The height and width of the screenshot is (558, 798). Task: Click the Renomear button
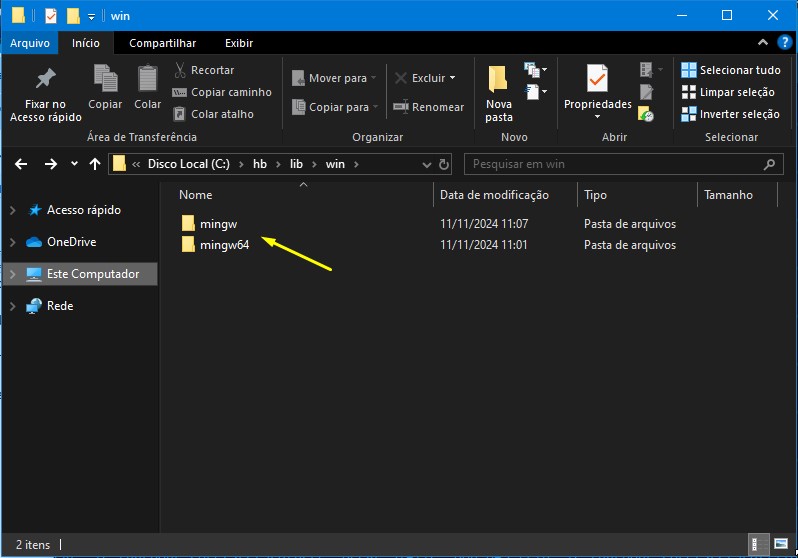(x=428, y=107)
